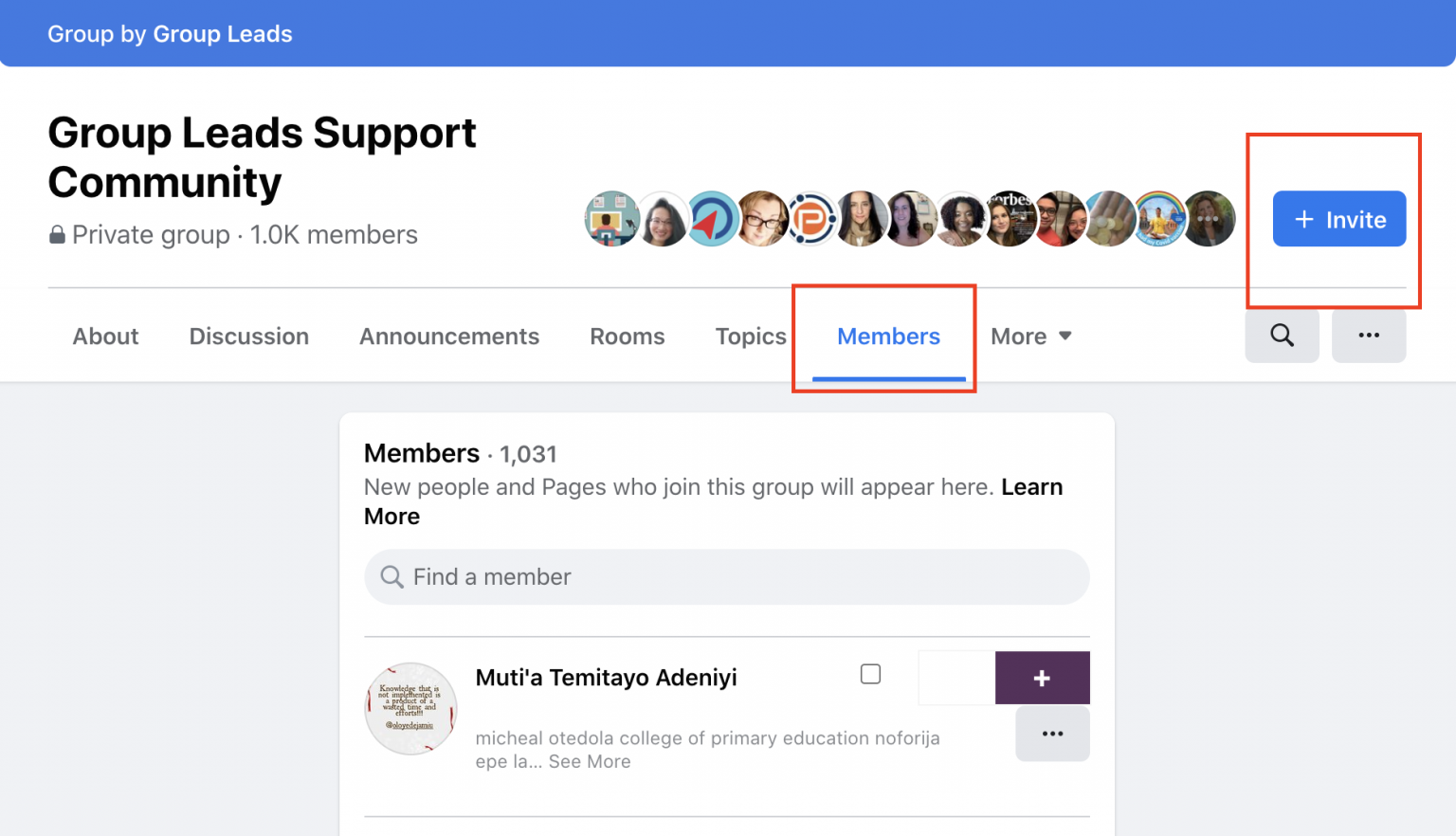Viewport: 1456px width, 836px height.
Task: Open the Announcements tab
Action: coord(449,336)
